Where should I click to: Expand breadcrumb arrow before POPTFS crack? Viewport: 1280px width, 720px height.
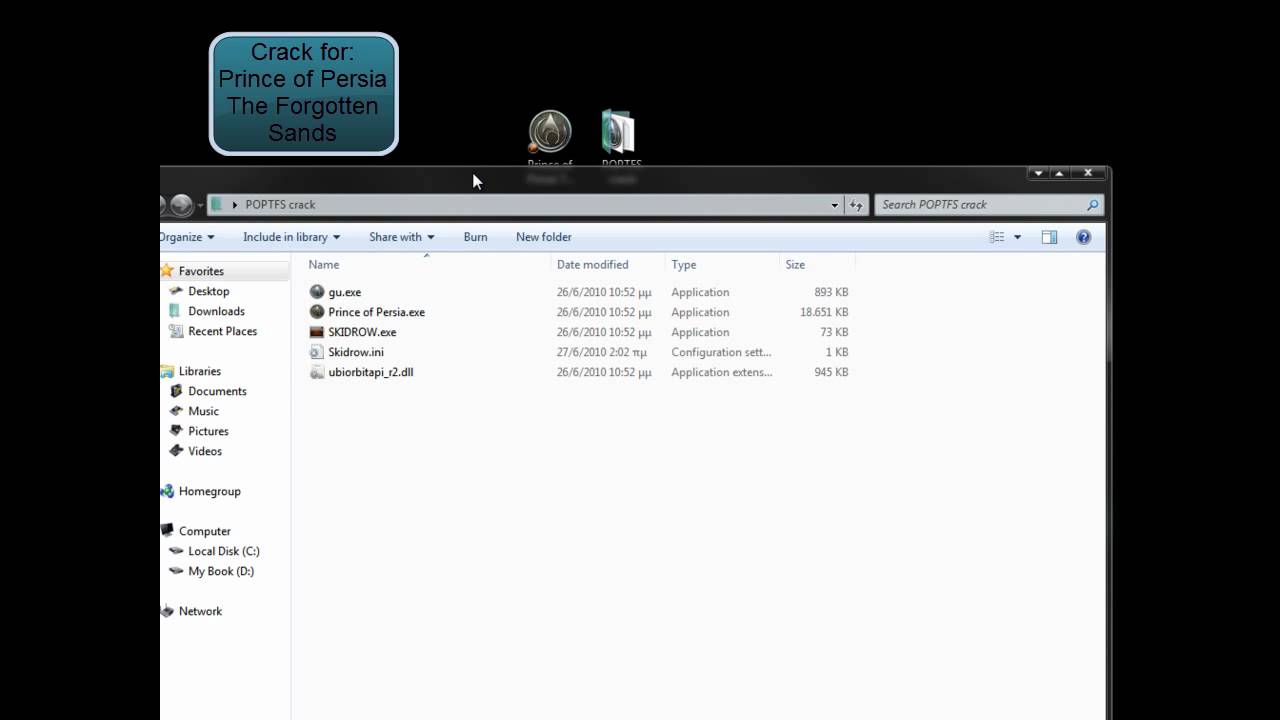[x=235, y=205]
